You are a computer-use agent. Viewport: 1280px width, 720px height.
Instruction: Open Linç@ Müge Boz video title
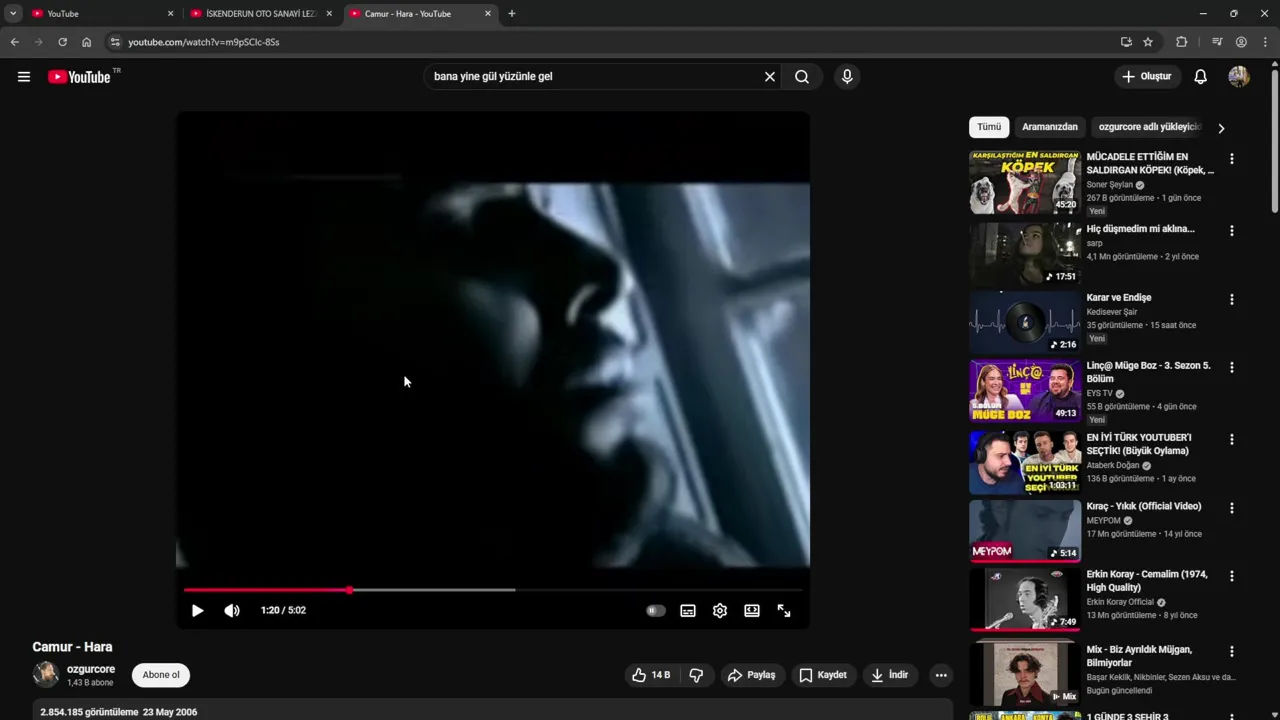pos(1149,372)
